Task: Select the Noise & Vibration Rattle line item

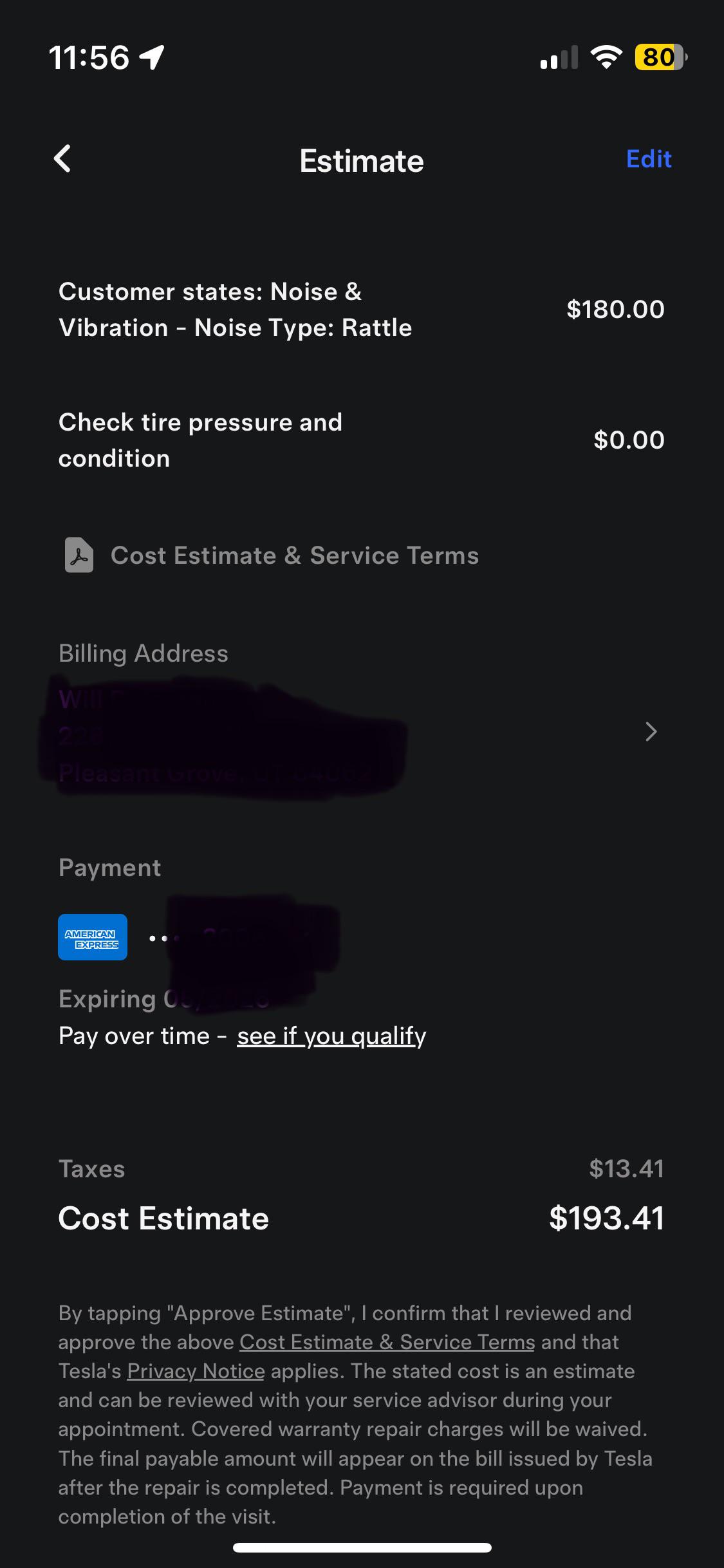Action: coord(235,310)
